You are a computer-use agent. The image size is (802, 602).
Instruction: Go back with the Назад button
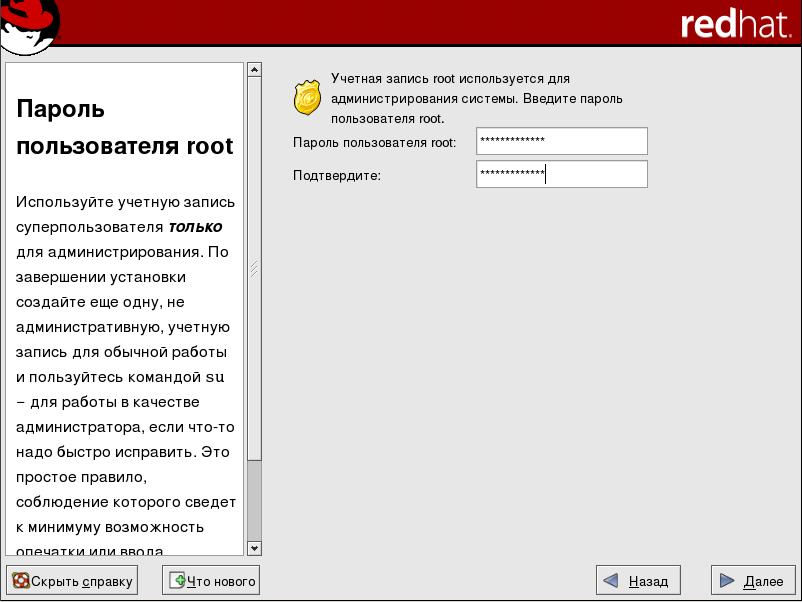pyautogui.click(x=638, y=580)
